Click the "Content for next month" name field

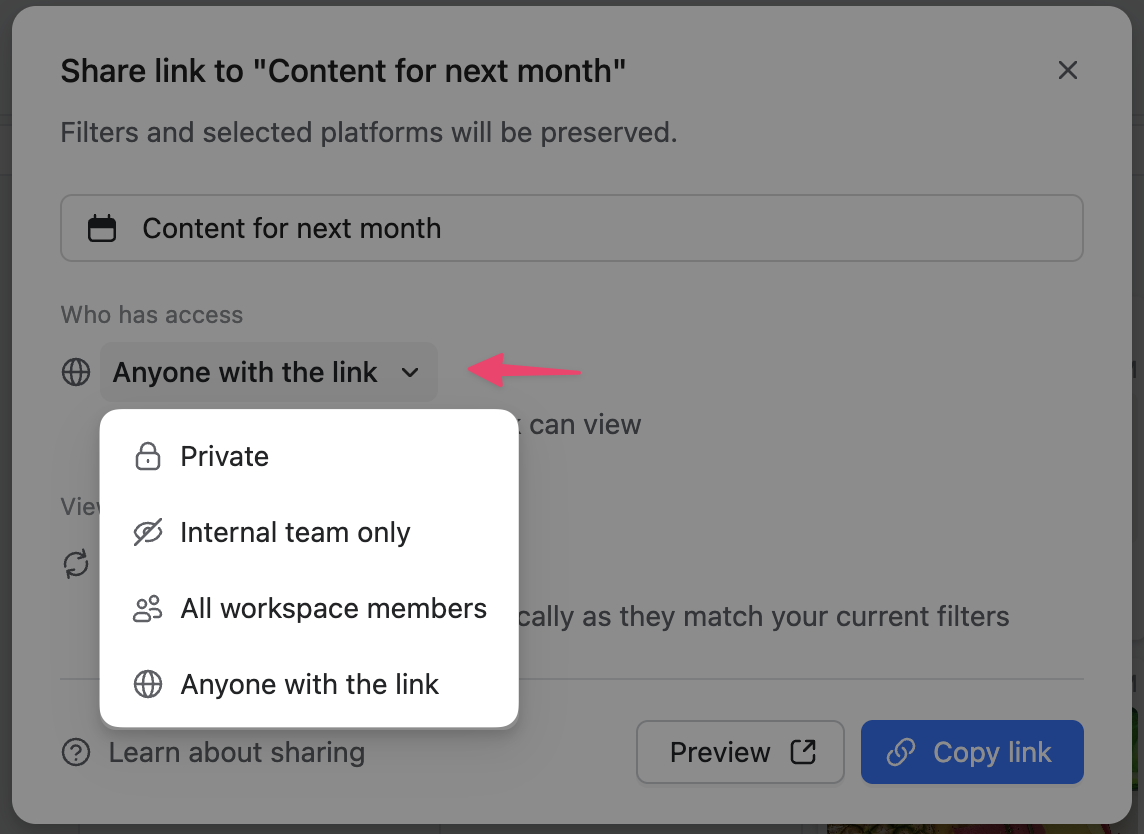(572, 229)
